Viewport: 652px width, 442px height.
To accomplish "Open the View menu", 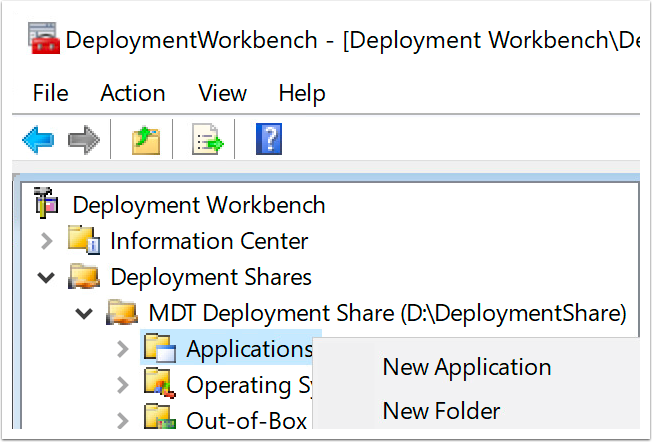I will (x=222, y=93).
